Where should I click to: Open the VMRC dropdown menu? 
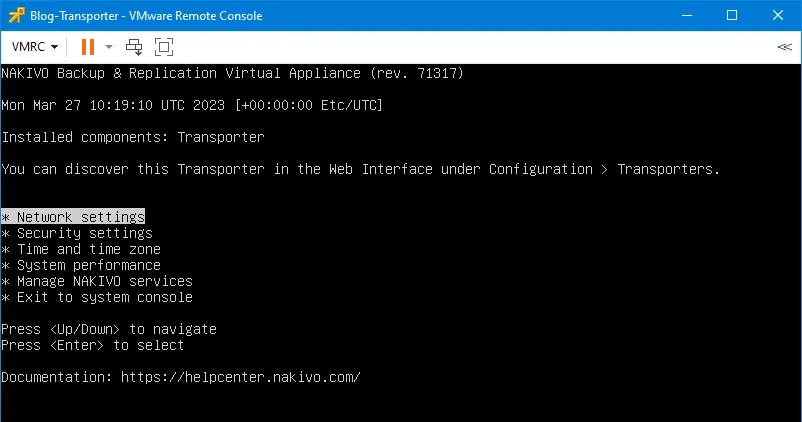coord(34,47)
